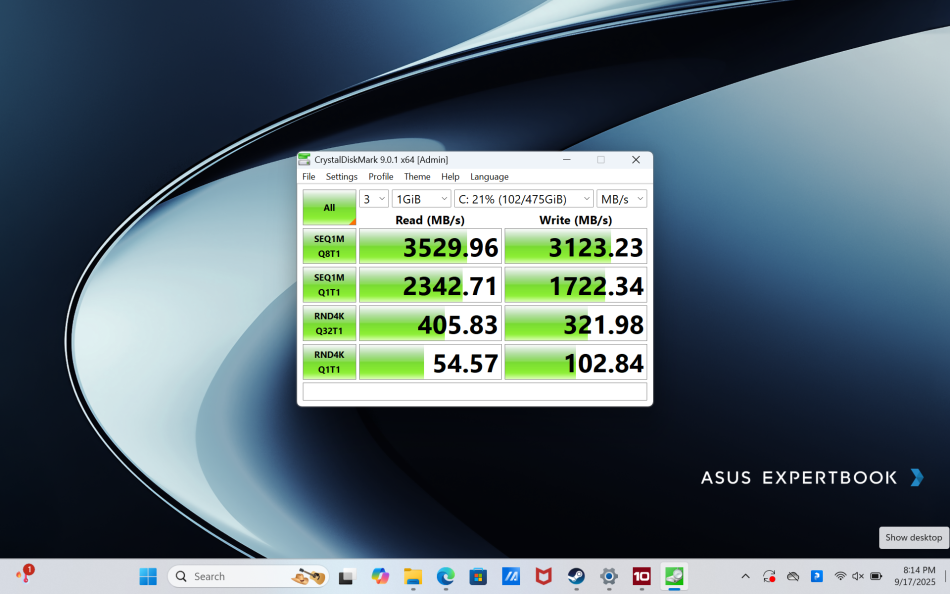The height and width of the screenshot is (594, 950).
Task: Click the empty comment bar at window bottom
Action: [x=474, y=390]
